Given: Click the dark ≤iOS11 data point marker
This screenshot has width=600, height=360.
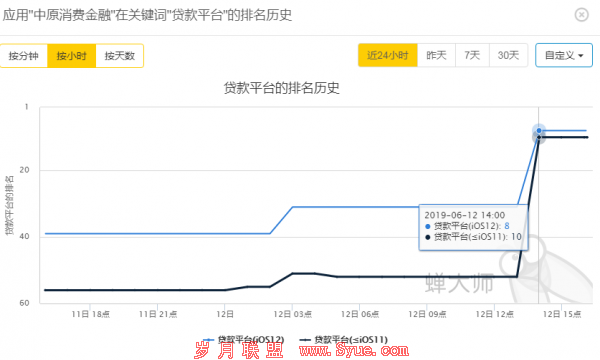Looking at the screenshot, I should pyautogui.click(x=539, y=137).
